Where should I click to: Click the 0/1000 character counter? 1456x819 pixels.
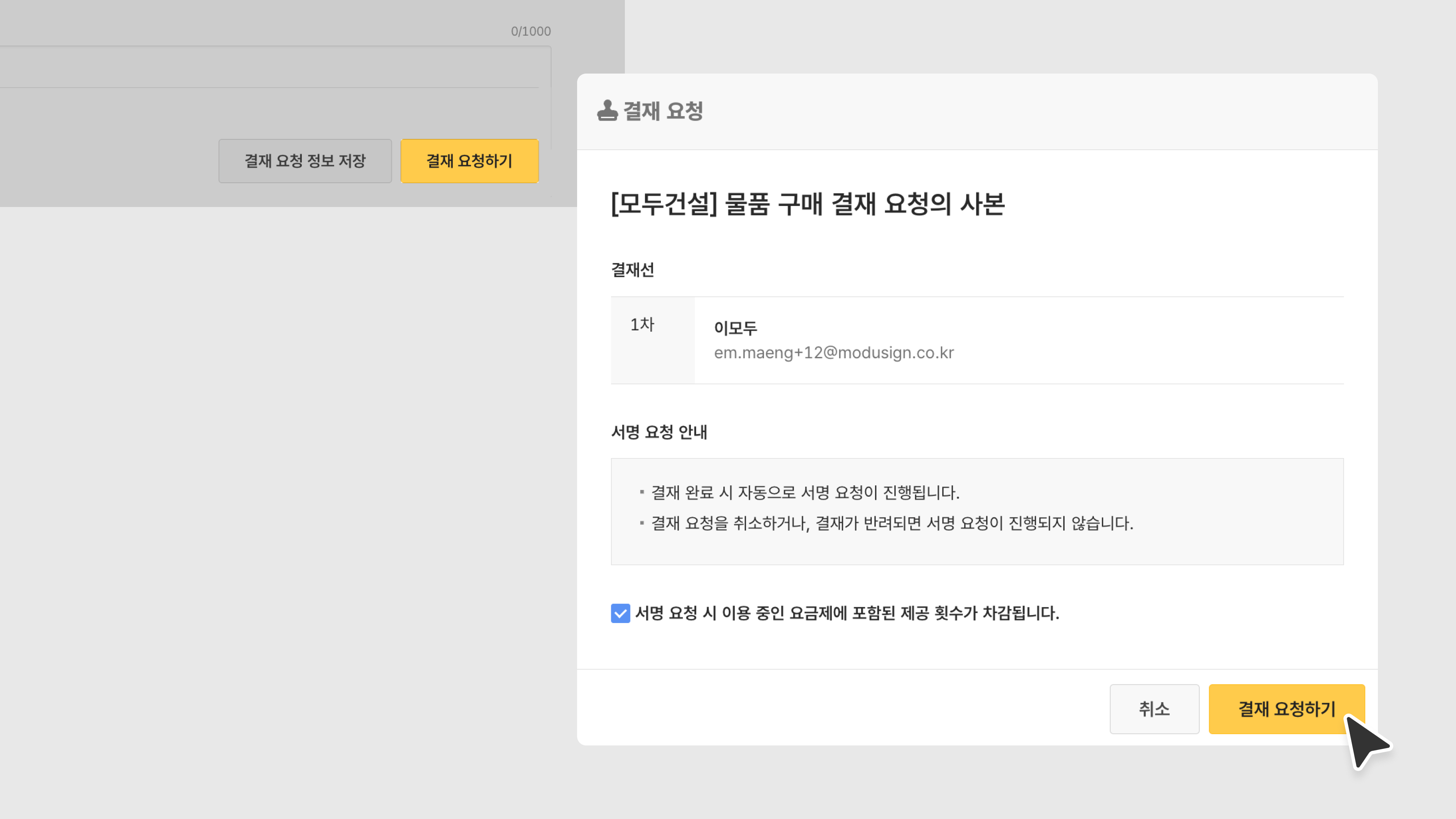(530, 31)
